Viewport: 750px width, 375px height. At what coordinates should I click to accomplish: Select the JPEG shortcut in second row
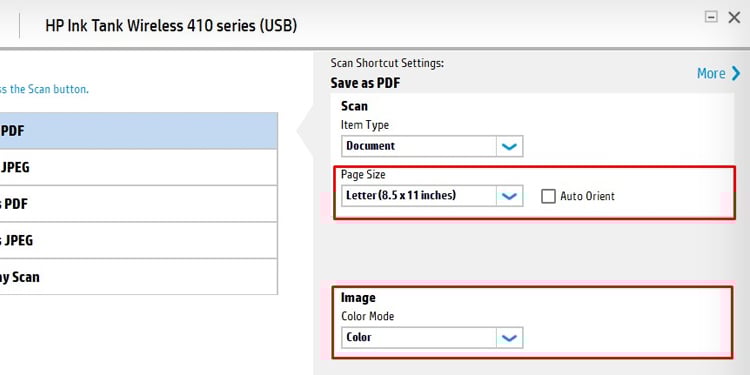(x=138, y=167)
